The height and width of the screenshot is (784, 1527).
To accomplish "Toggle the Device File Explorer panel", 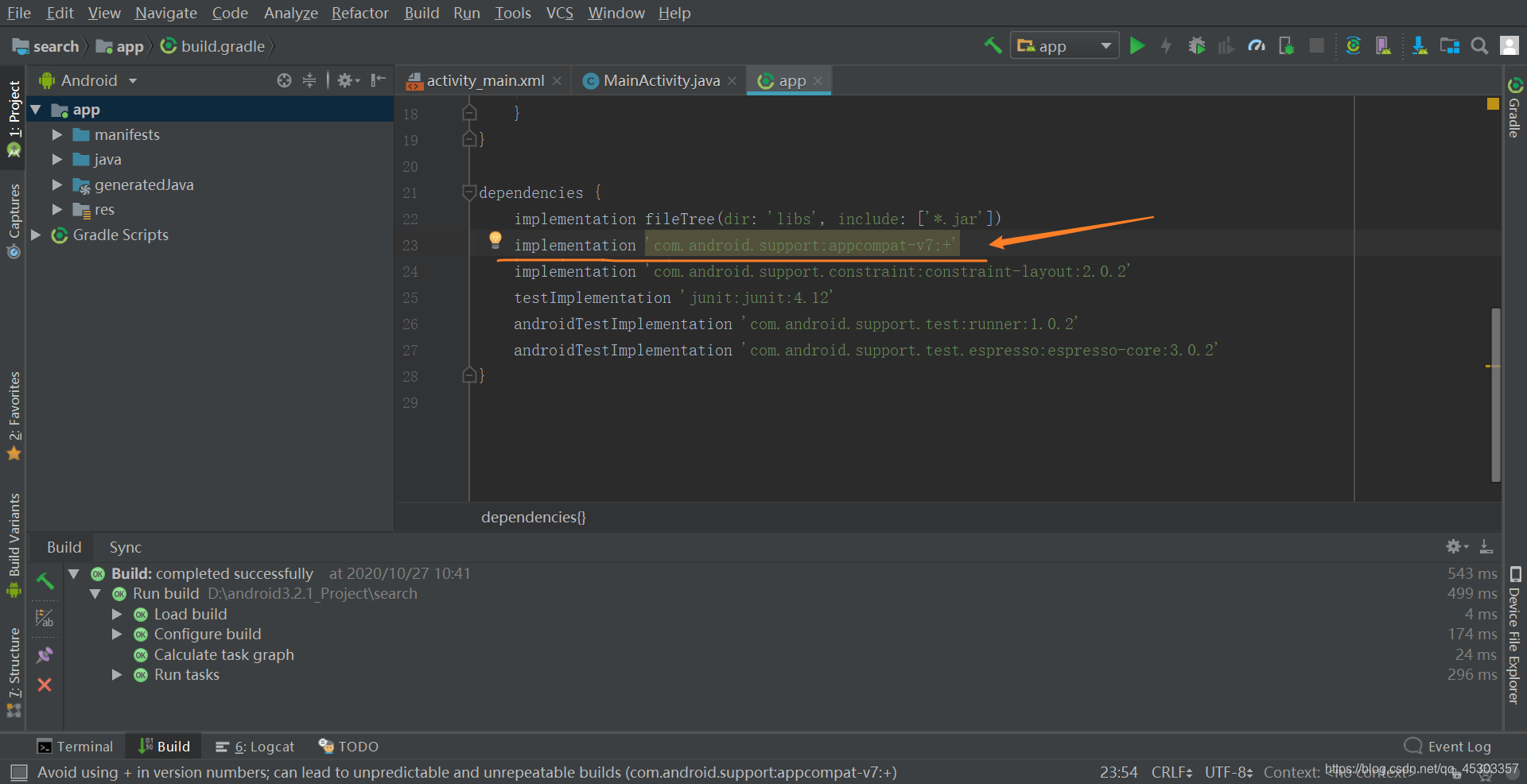I will (1513, 644).
